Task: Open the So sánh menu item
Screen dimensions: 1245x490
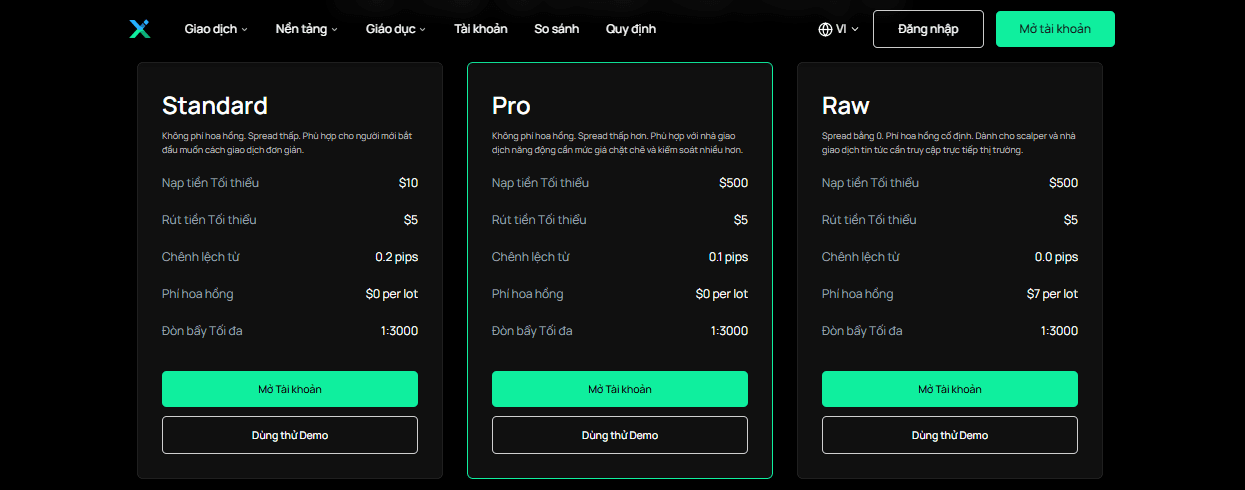Action: click(x=556, y=29)
